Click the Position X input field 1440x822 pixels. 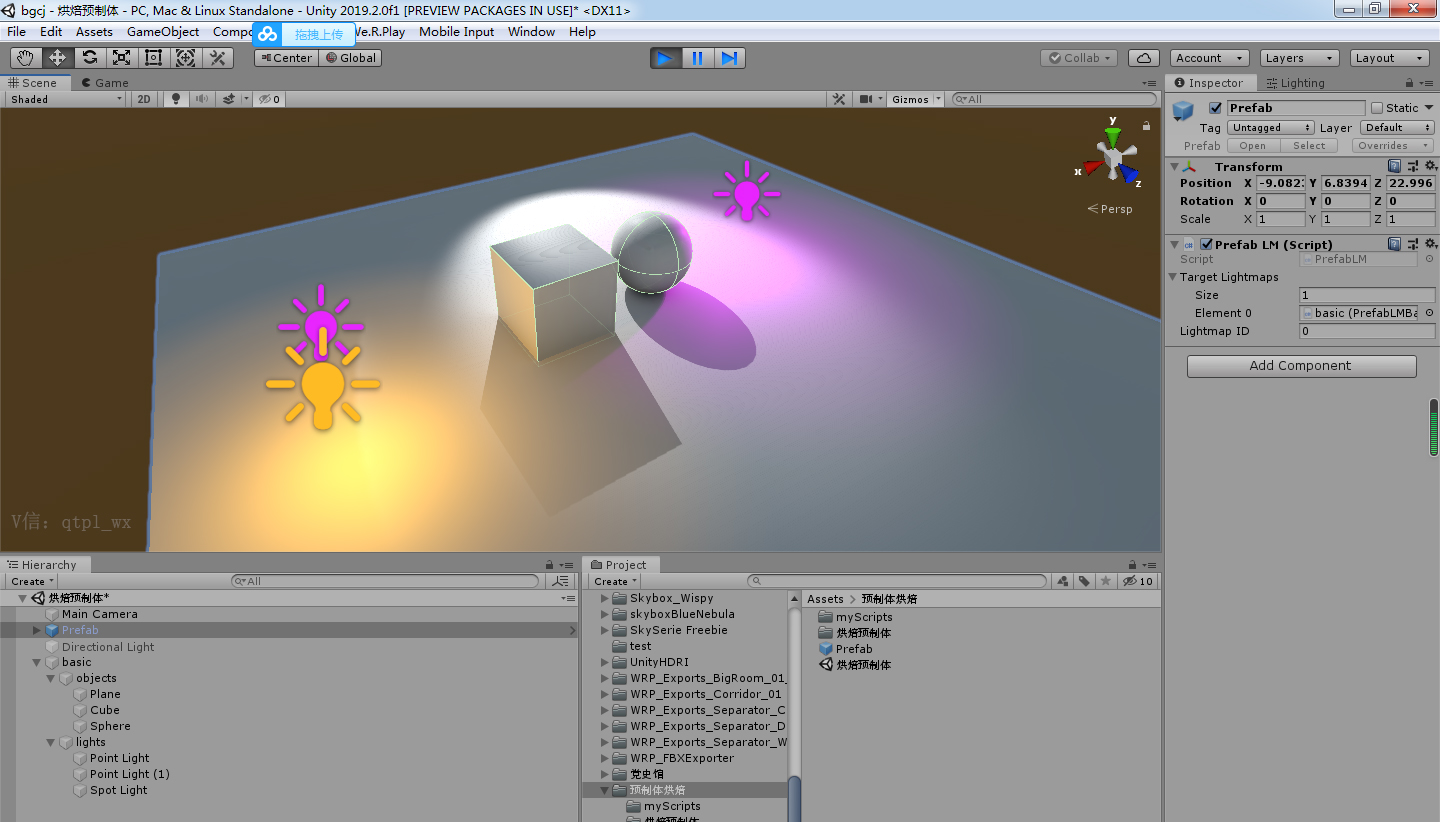point(1280,183)
